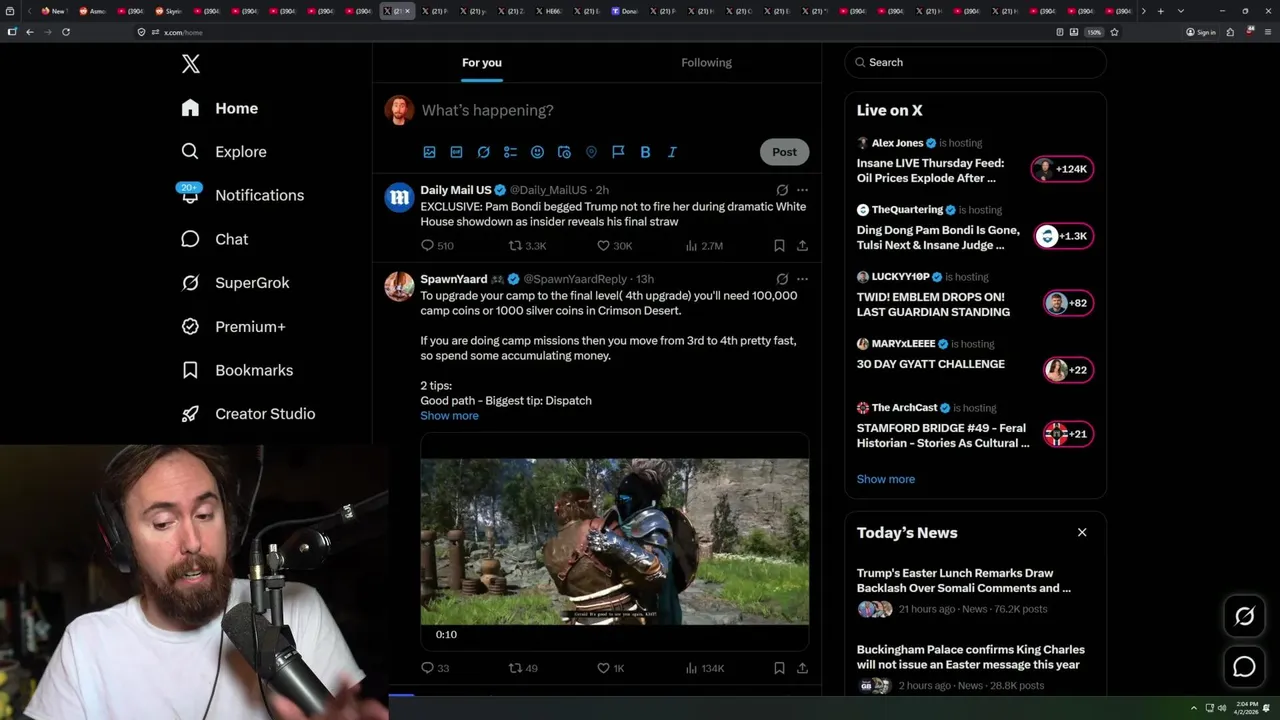Click the Post button
1280x720 pixels.
click(784, 152)
